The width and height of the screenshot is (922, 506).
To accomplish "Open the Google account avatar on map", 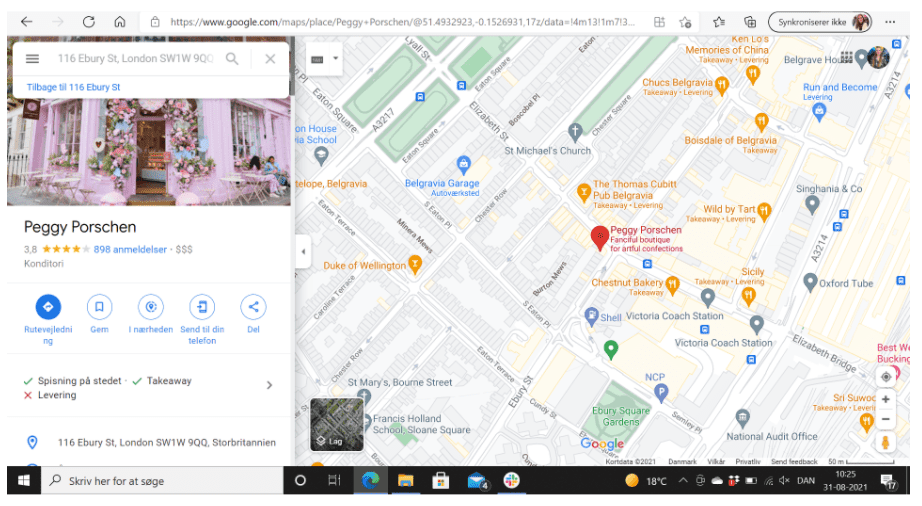I will click(878, 58).
